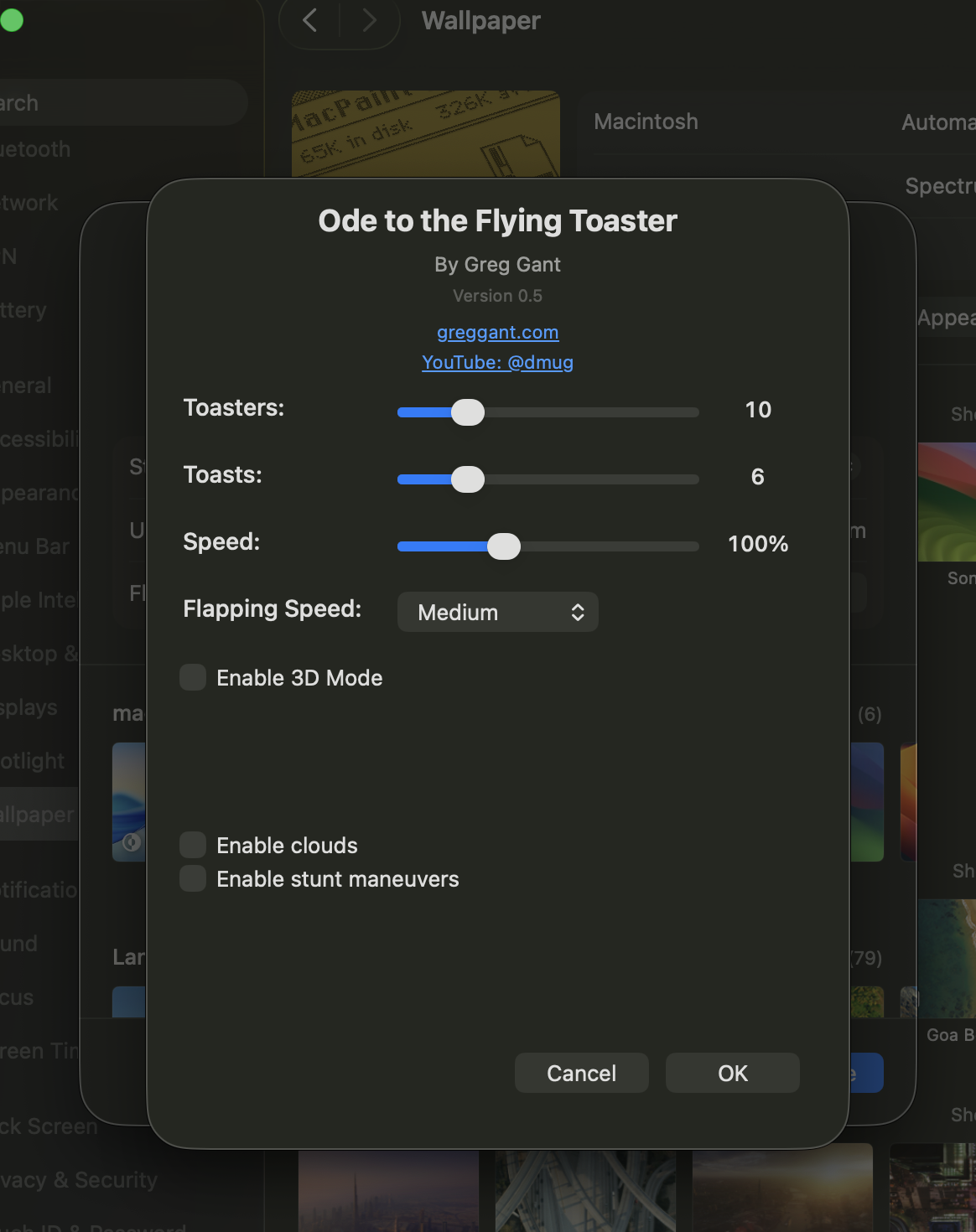Click the Toasters slider knob
976x1232 pixels.
pyautogui.click(x=468, y=412)
